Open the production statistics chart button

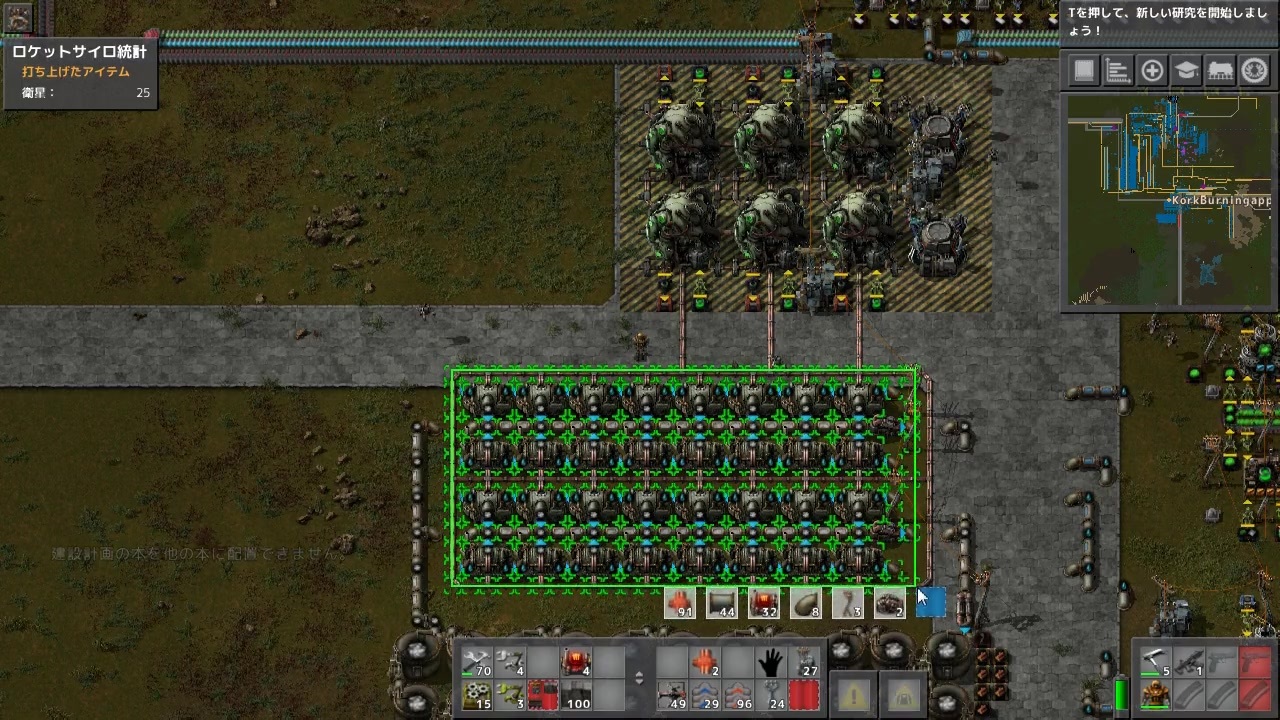coord(1118,70)
